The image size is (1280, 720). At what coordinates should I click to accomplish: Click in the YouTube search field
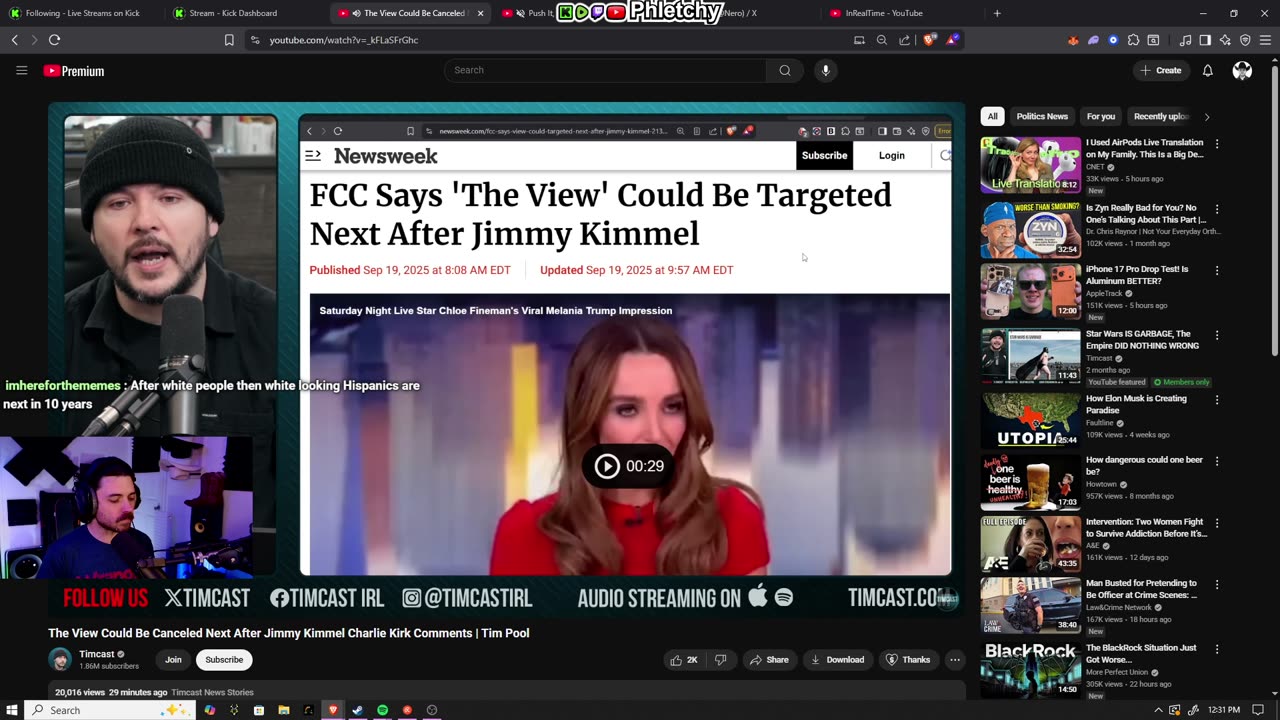[605, 70]
